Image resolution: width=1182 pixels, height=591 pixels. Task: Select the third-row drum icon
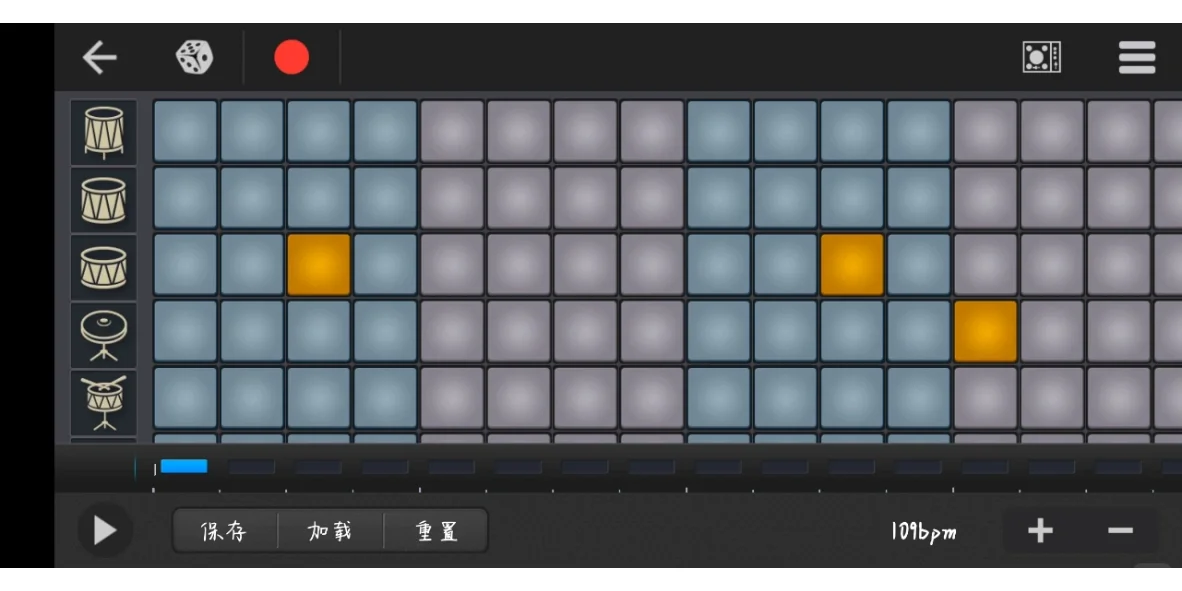pyautogui.click(x=104, y=267)
